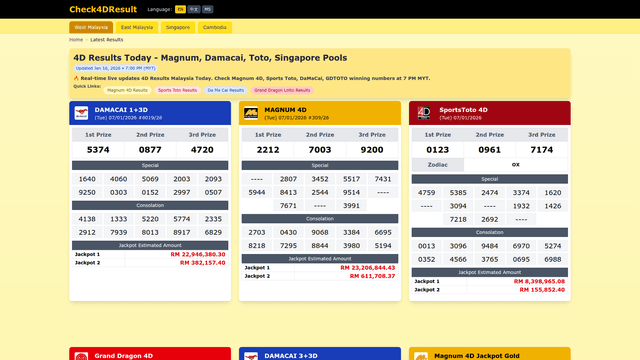Click the Magnum 4D logo icon
Screen dimensions: 640x360
pos(251,113)
